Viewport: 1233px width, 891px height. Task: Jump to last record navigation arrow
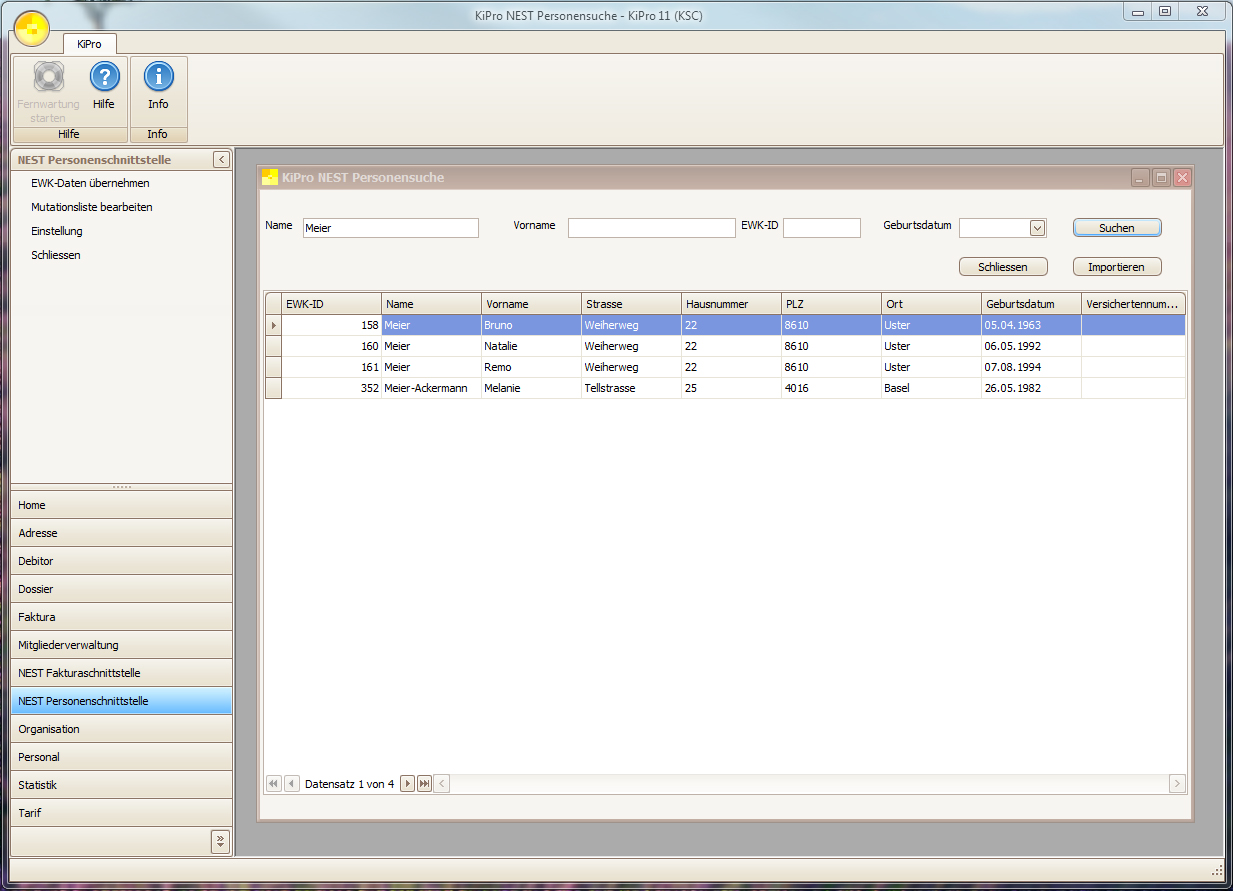click(424, 784)
